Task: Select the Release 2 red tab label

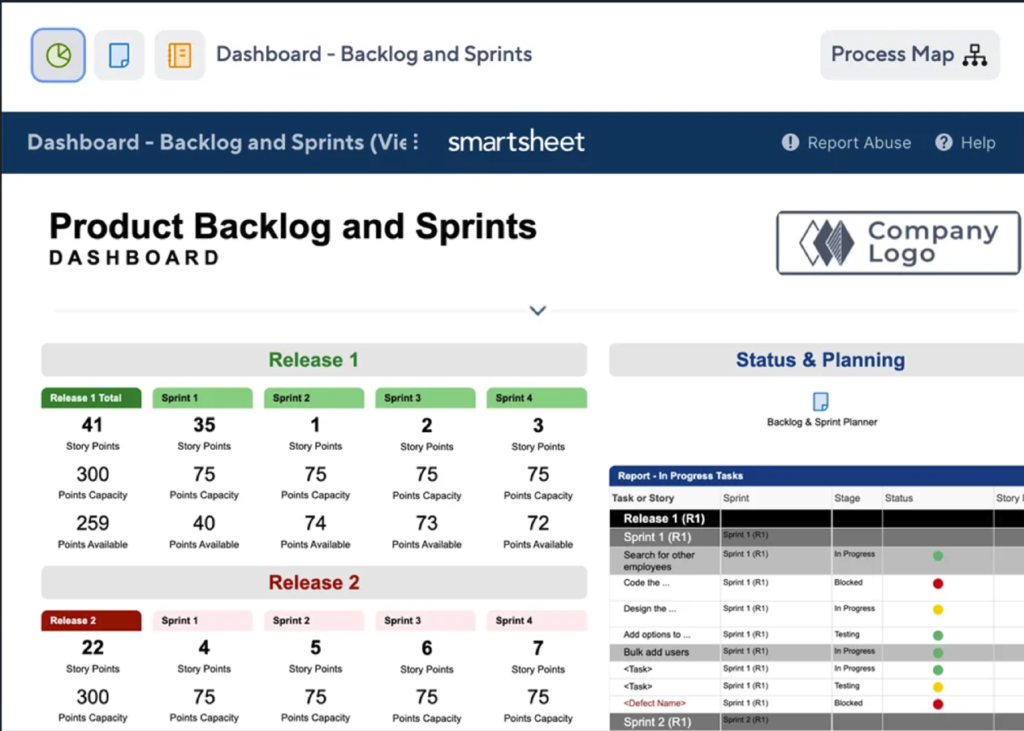Action: tap(91, 621)
